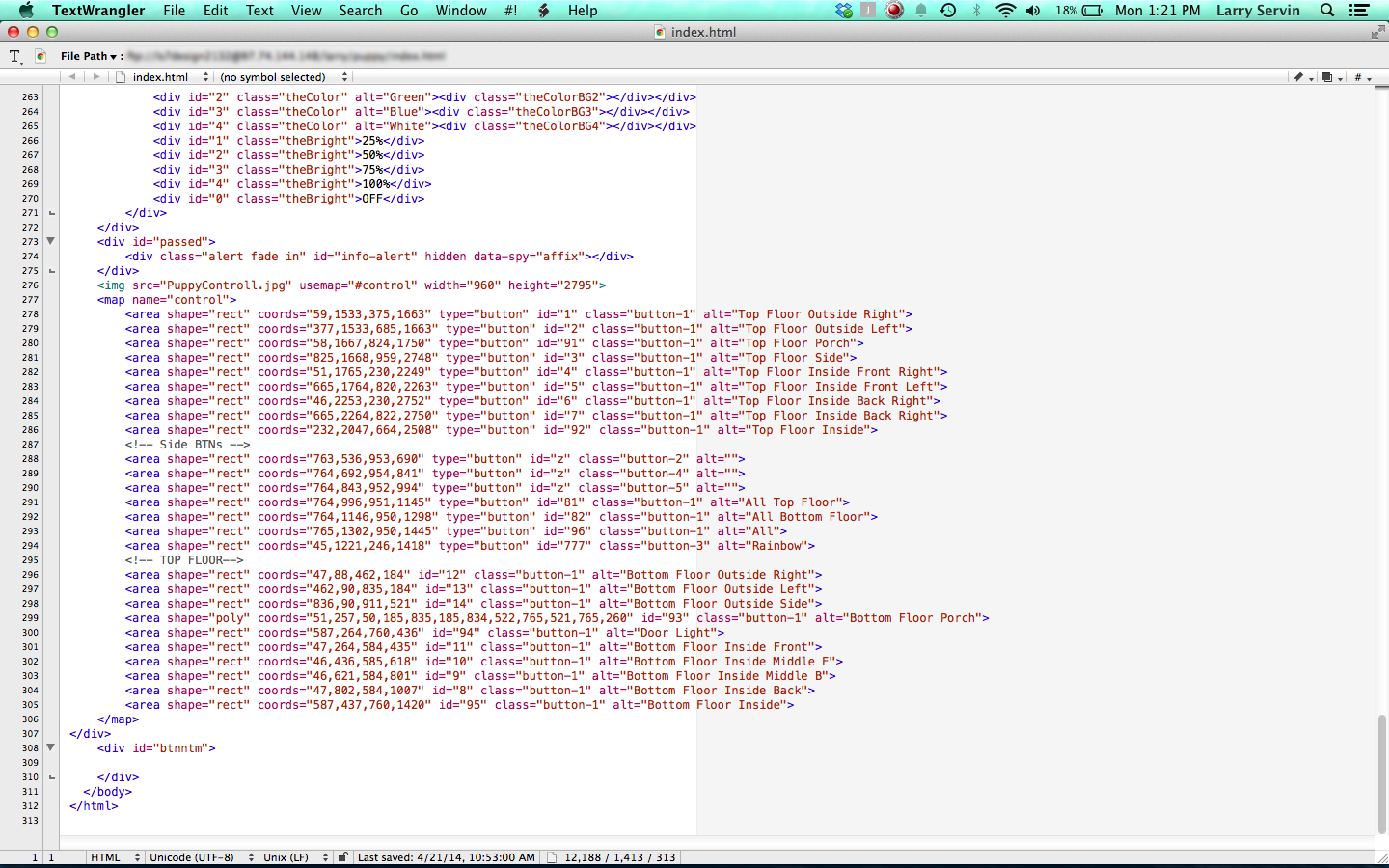The image size is (1389, 868).
Task: Click the 'TOP FLOOR' comment on line 295
Action: point(184,560)
